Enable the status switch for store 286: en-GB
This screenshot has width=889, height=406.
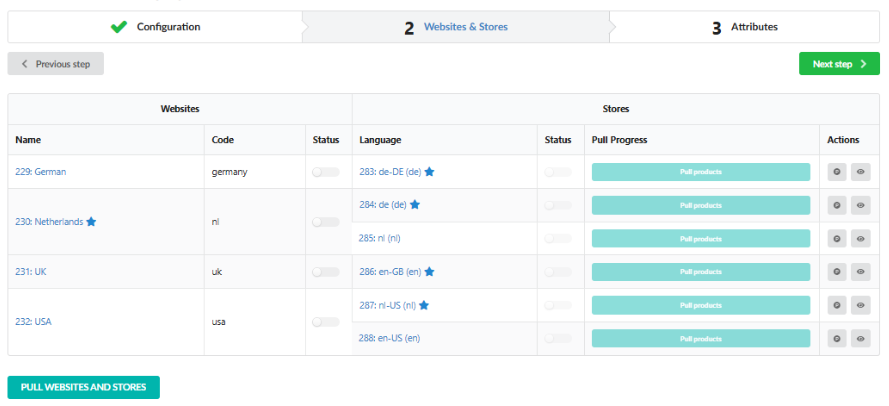point(558,272)
